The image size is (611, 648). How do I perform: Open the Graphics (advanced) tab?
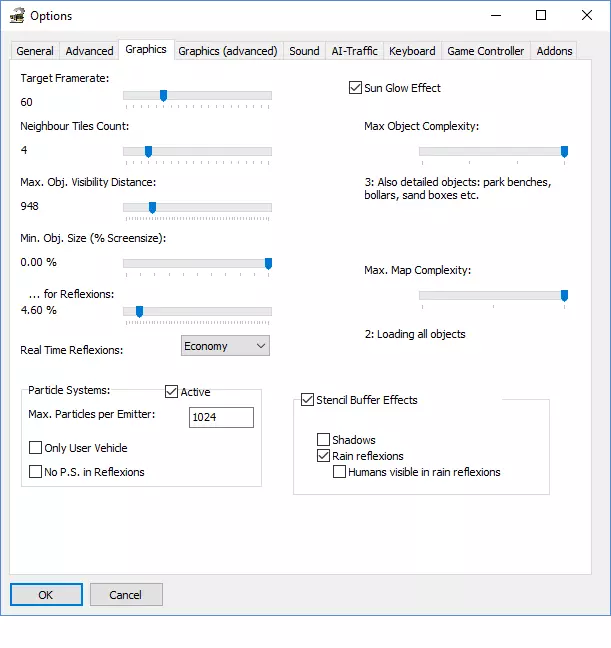tap(228, 51)
